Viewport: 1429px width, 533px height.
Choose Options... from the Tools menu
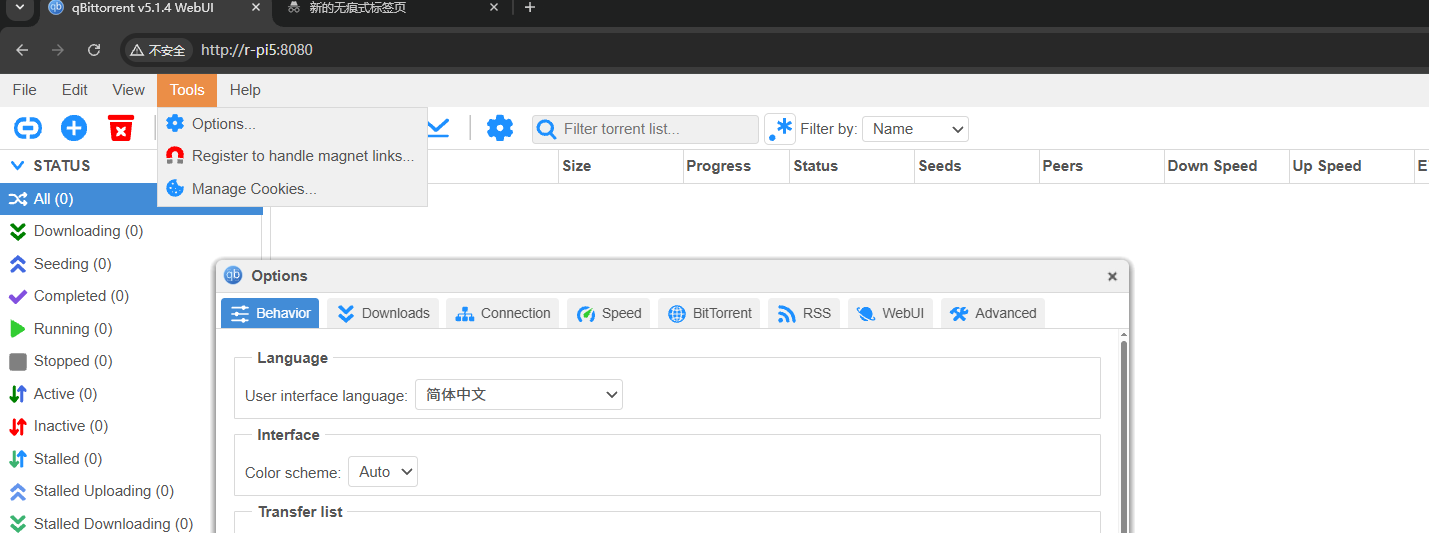(x=292, y=124)
